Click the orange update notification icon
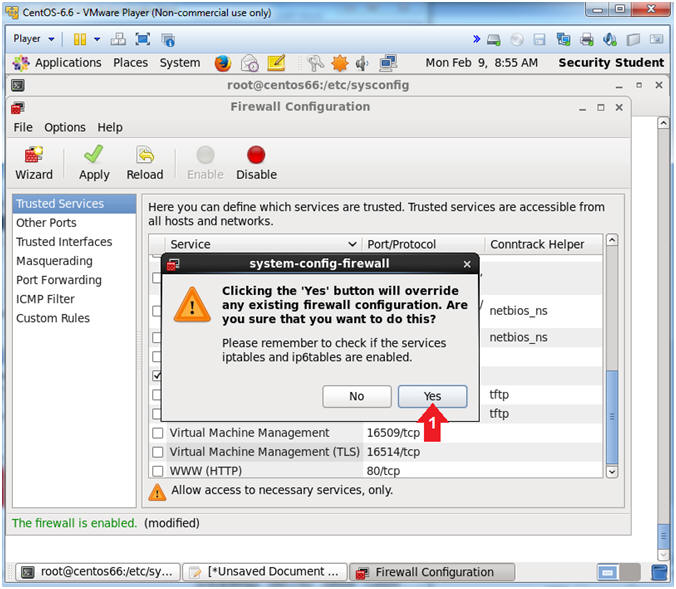This screenshot has width=676, height=589. coord(340,63)
